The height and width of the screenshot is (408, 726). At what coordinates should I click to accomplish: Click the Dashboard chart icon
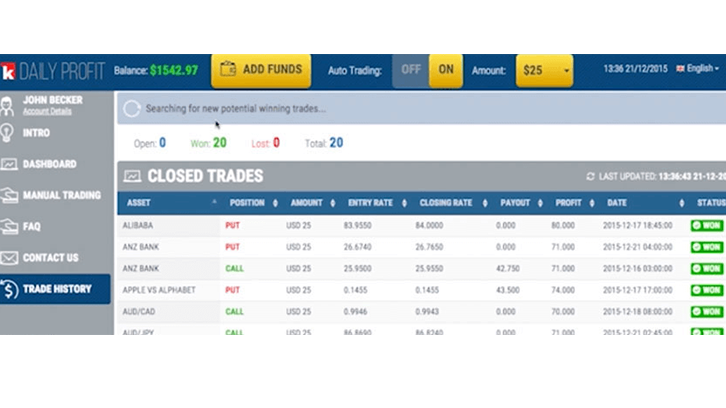pos(9,164)
